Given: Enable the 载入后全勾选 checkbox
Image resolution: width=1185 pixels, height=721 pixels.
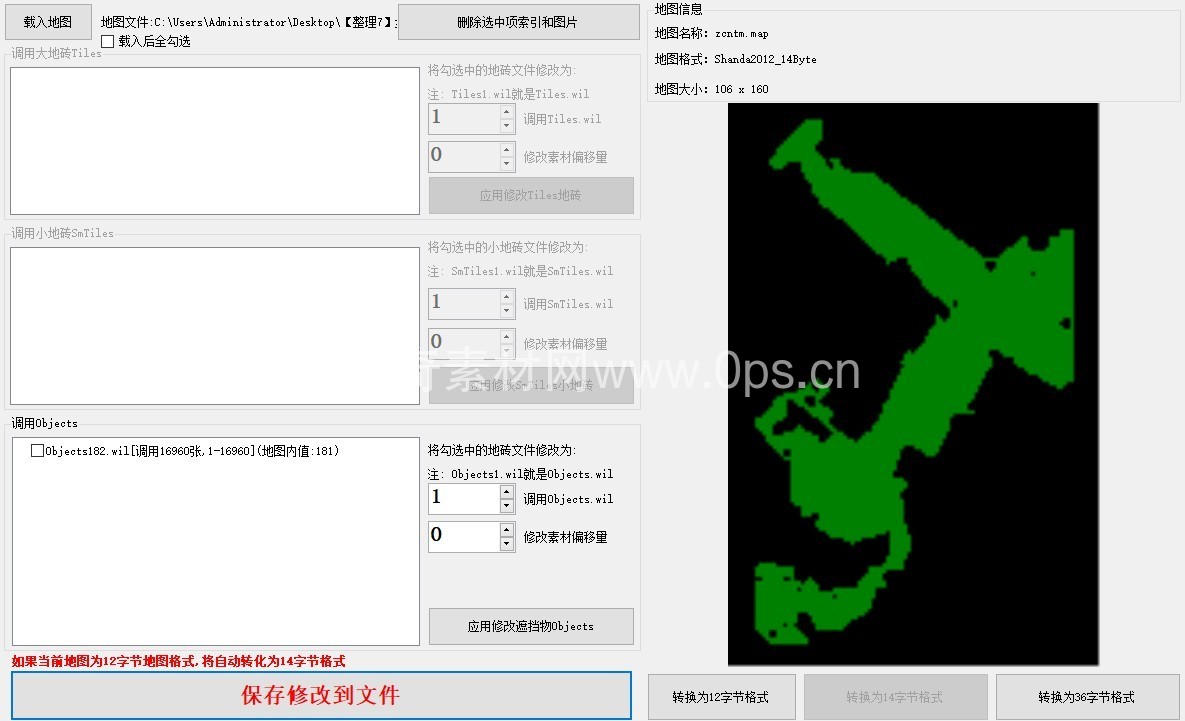Looking at the screenshot, I should point(108,42).
